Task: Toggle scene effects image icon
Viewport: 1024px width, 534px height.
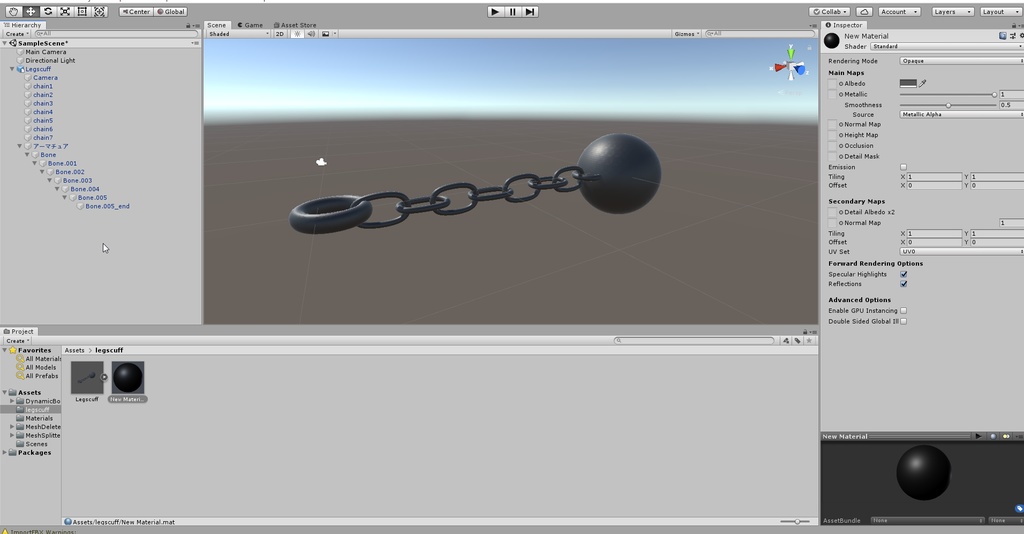Action: pyautogui.click(x=326, y=34)
